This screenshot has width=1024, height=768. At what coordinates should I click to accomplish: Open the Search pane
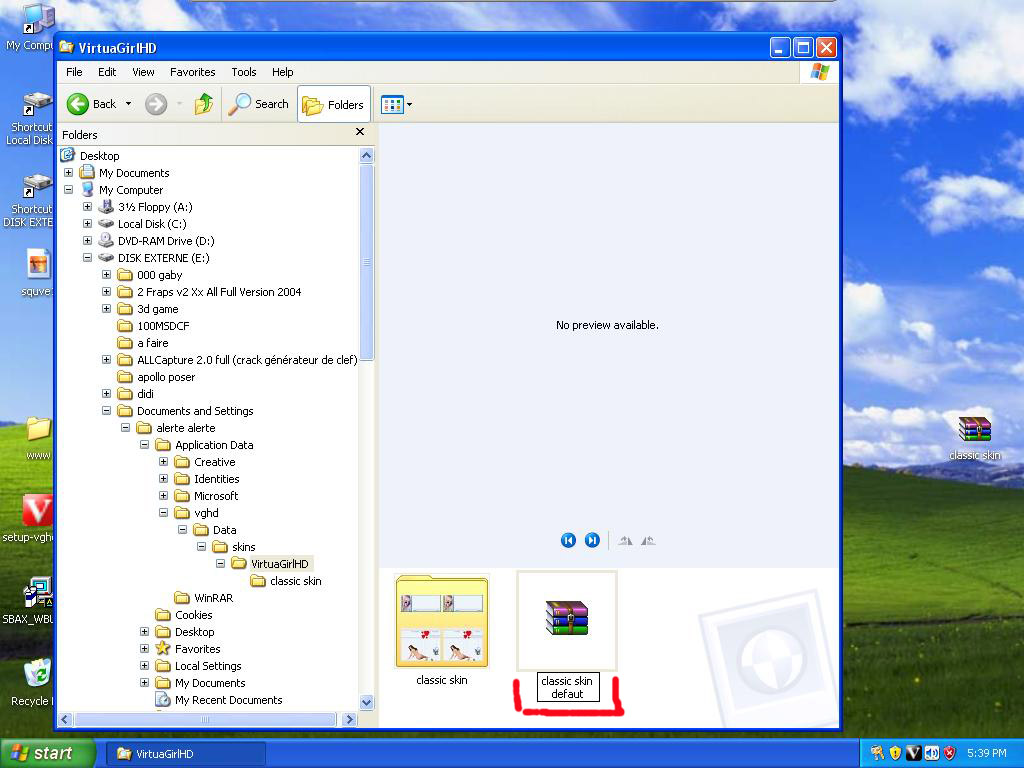click(259, 104)
